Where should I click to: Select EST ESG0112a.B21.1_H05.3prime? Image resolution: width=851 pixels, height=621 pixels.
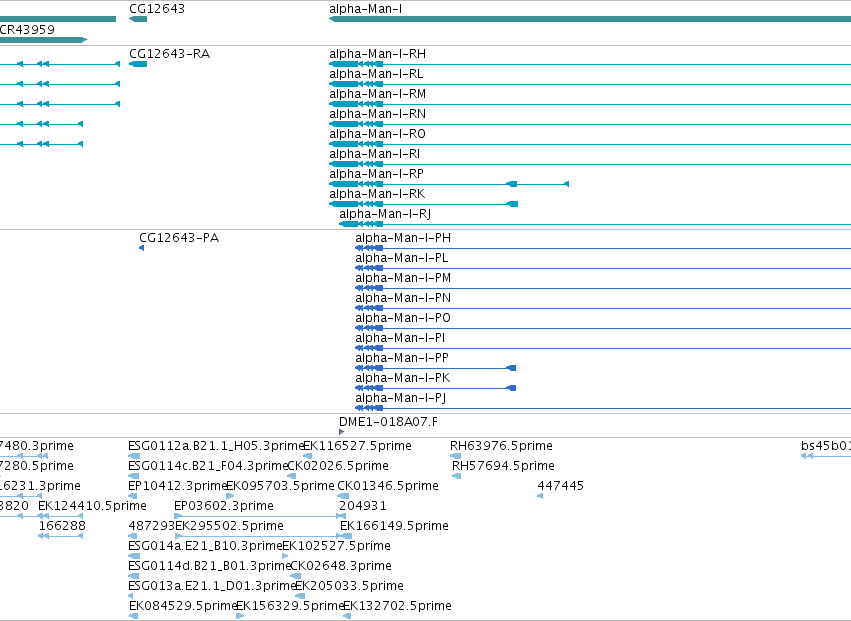click(216, 446)
